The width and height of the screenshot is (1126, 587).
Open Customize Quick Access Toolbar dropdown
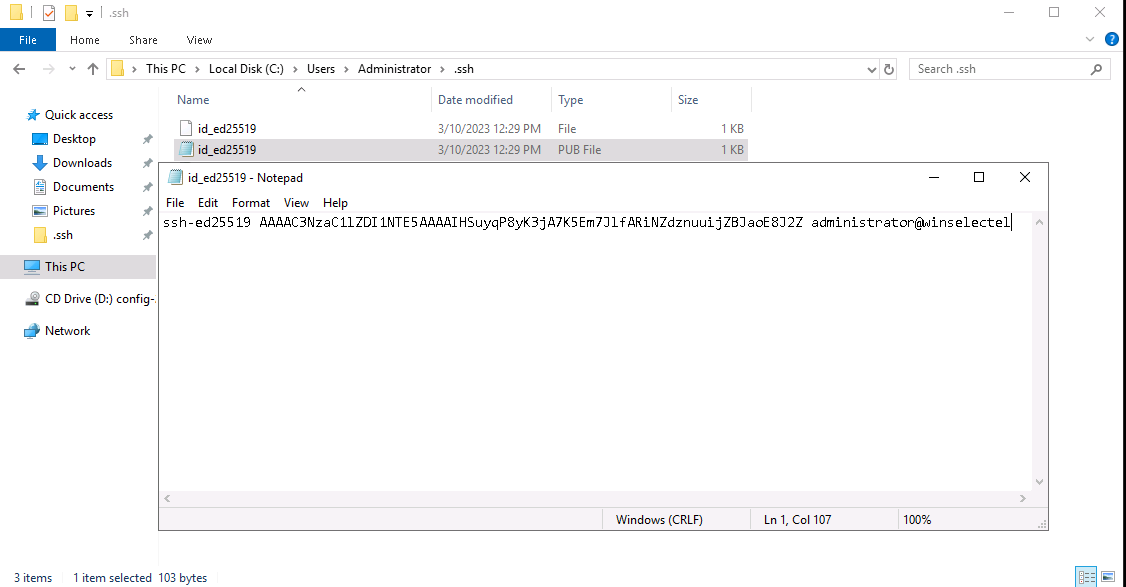point(90,13)
